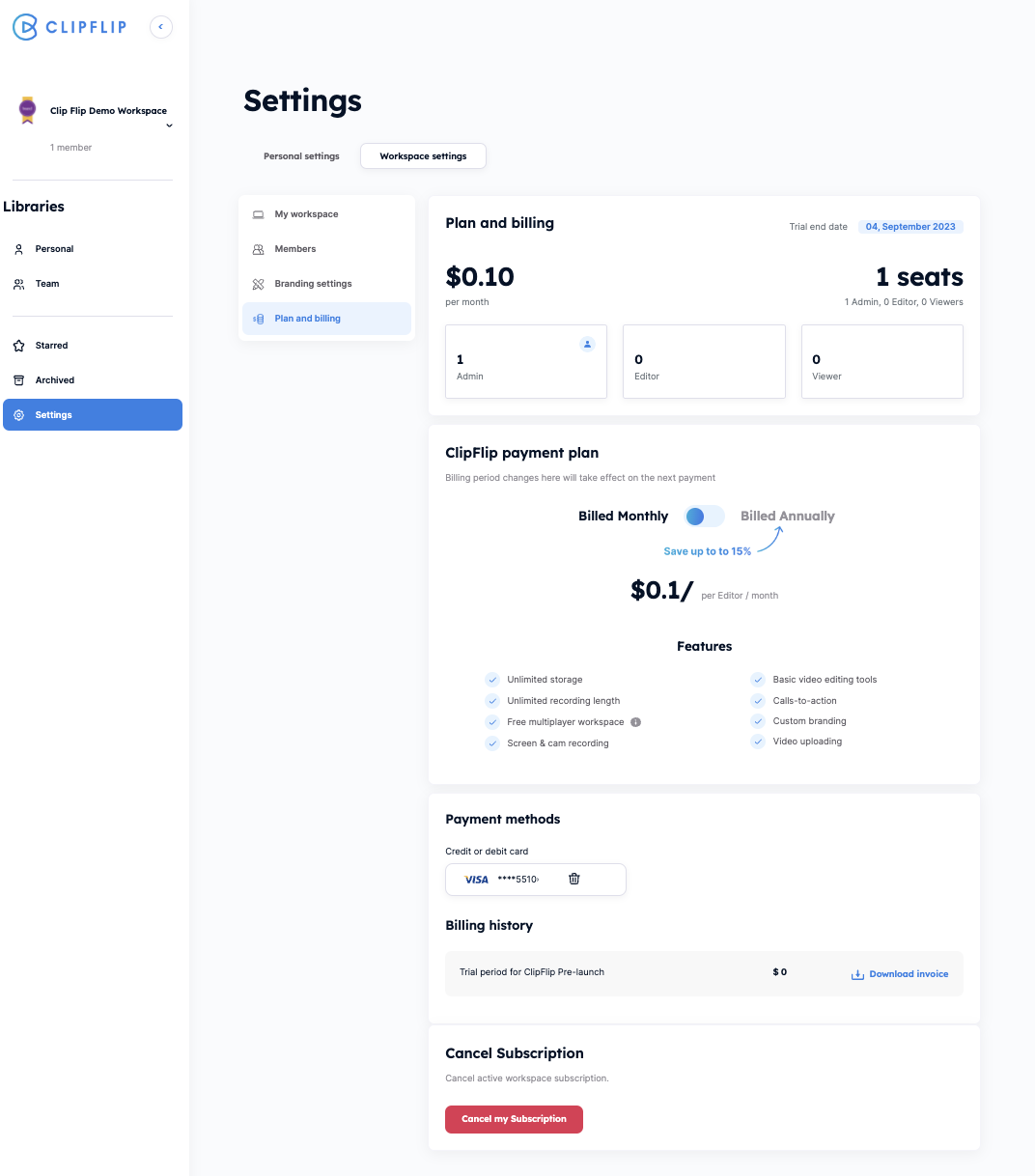The width and height of the screenshot is (1035, 1176).
Task: Click the Clip Flip Demo Workspace avatar
Action: 28,110
